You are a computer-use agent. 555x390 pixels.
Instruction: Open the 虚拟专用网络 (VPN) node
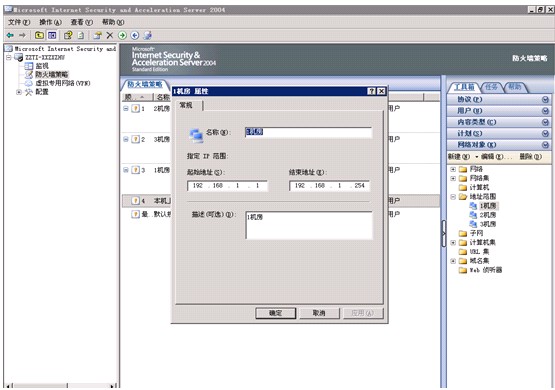coord(63,83)
